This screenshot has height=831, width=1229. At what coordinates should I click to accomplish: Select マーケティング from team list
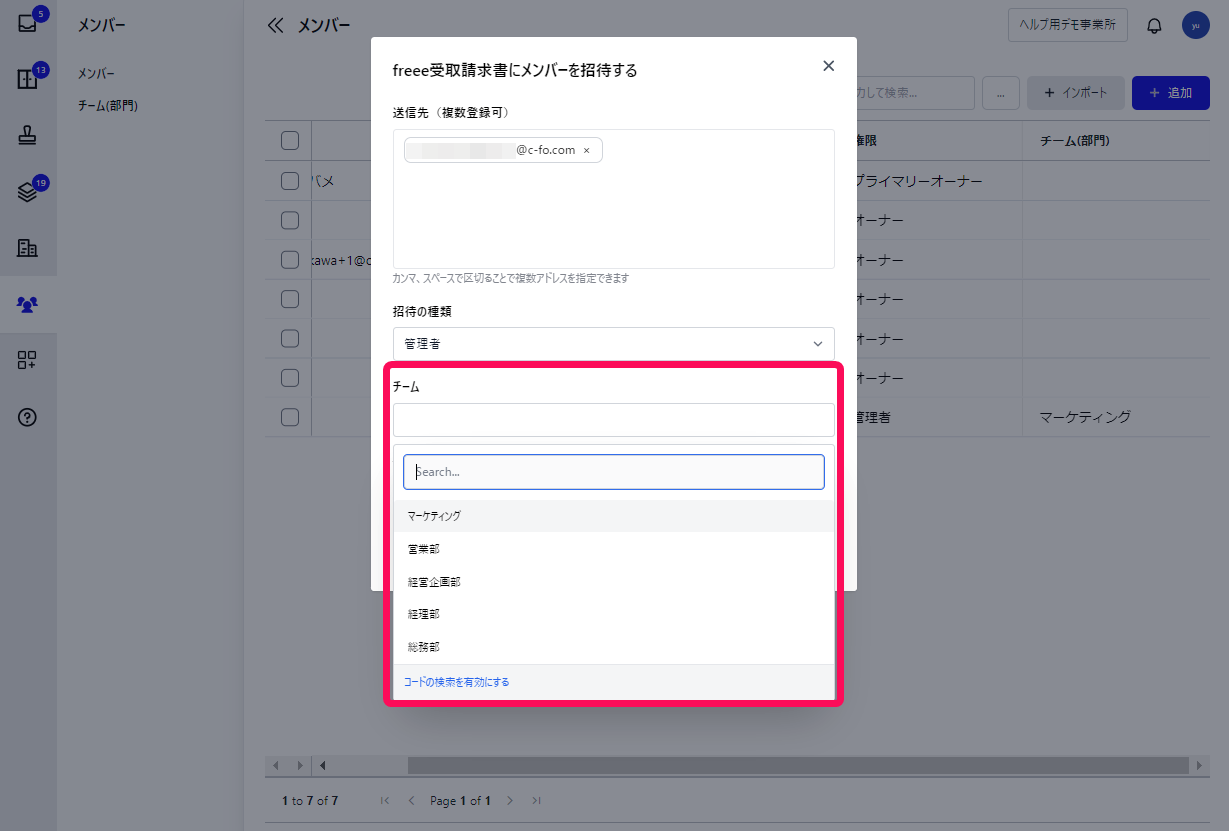coord(614,516)
